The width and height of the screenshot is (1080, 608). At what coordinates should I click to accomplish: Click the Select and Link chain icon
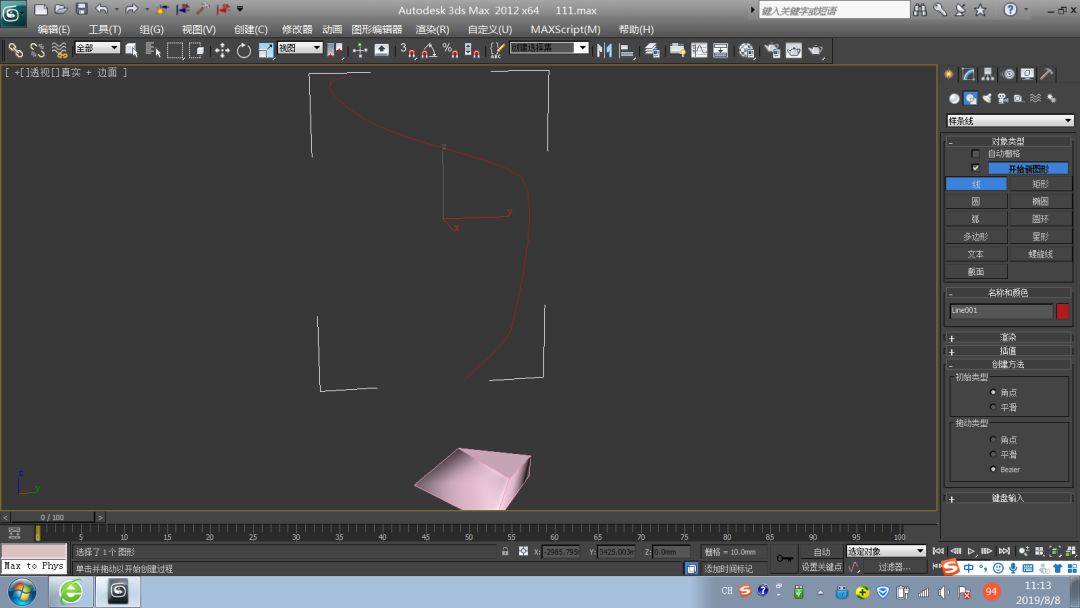click(x=15, y=50)
